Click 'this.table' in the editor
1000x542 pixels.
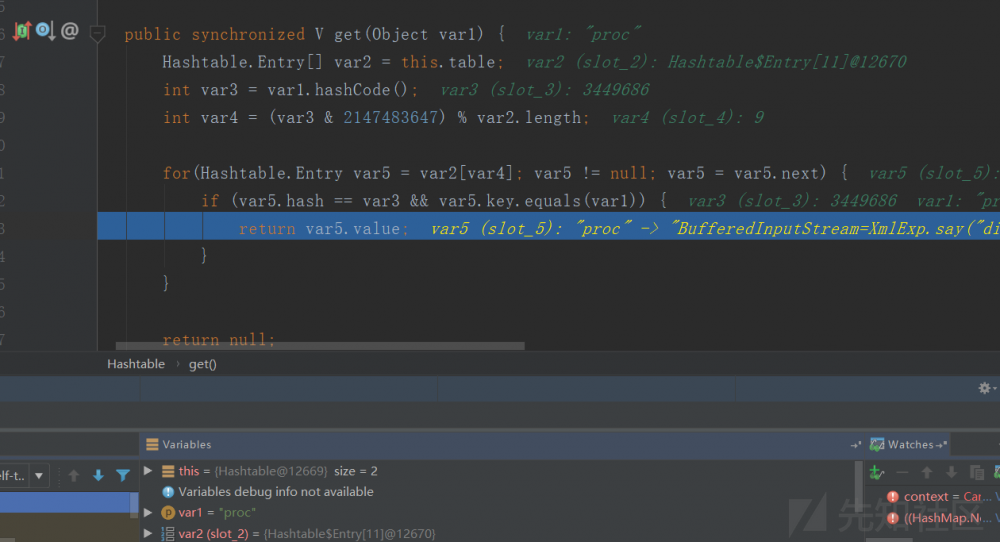point(448,62)
